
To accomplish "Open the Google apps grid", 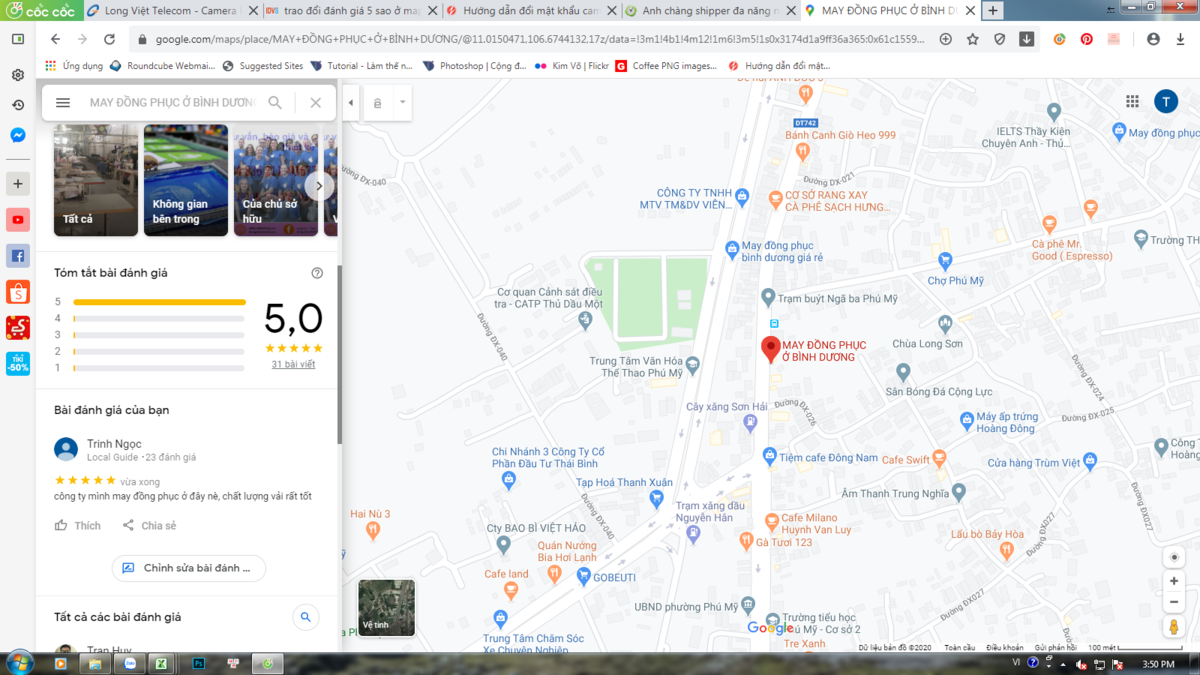I will coord(1132,101).
